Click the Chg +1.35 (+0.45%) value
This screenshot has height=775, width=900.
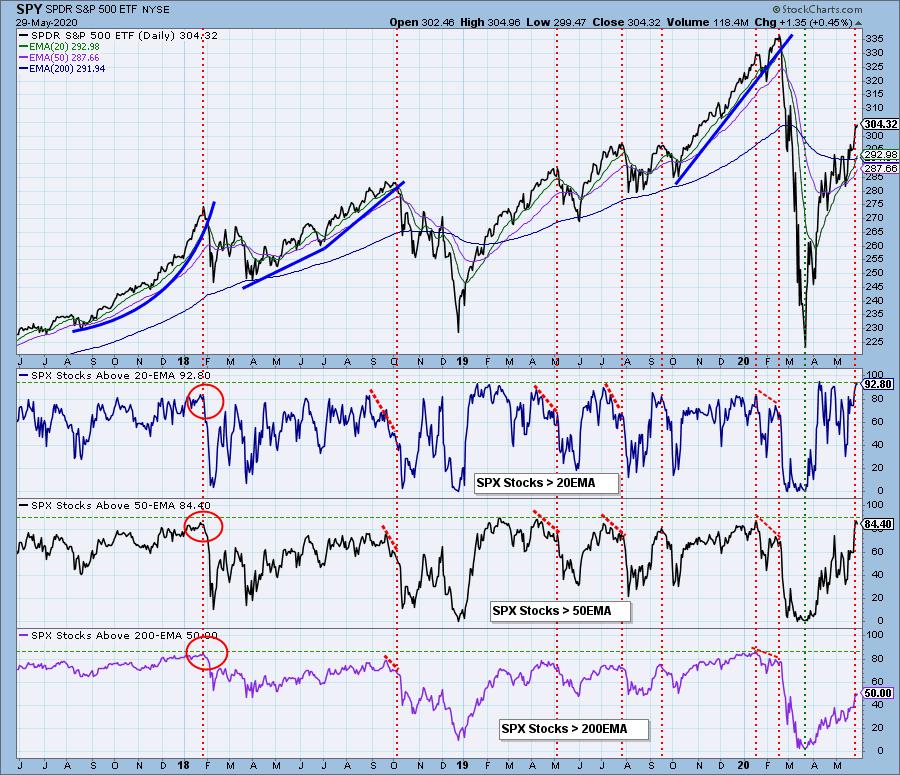click(804, 22)
